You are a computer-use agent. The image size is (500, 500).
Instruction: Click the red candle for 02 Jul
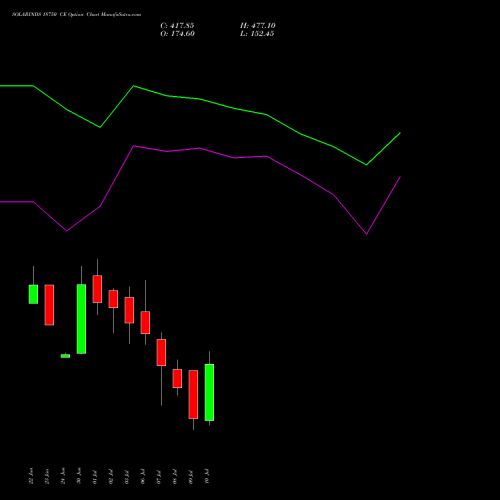click(113, 299)
